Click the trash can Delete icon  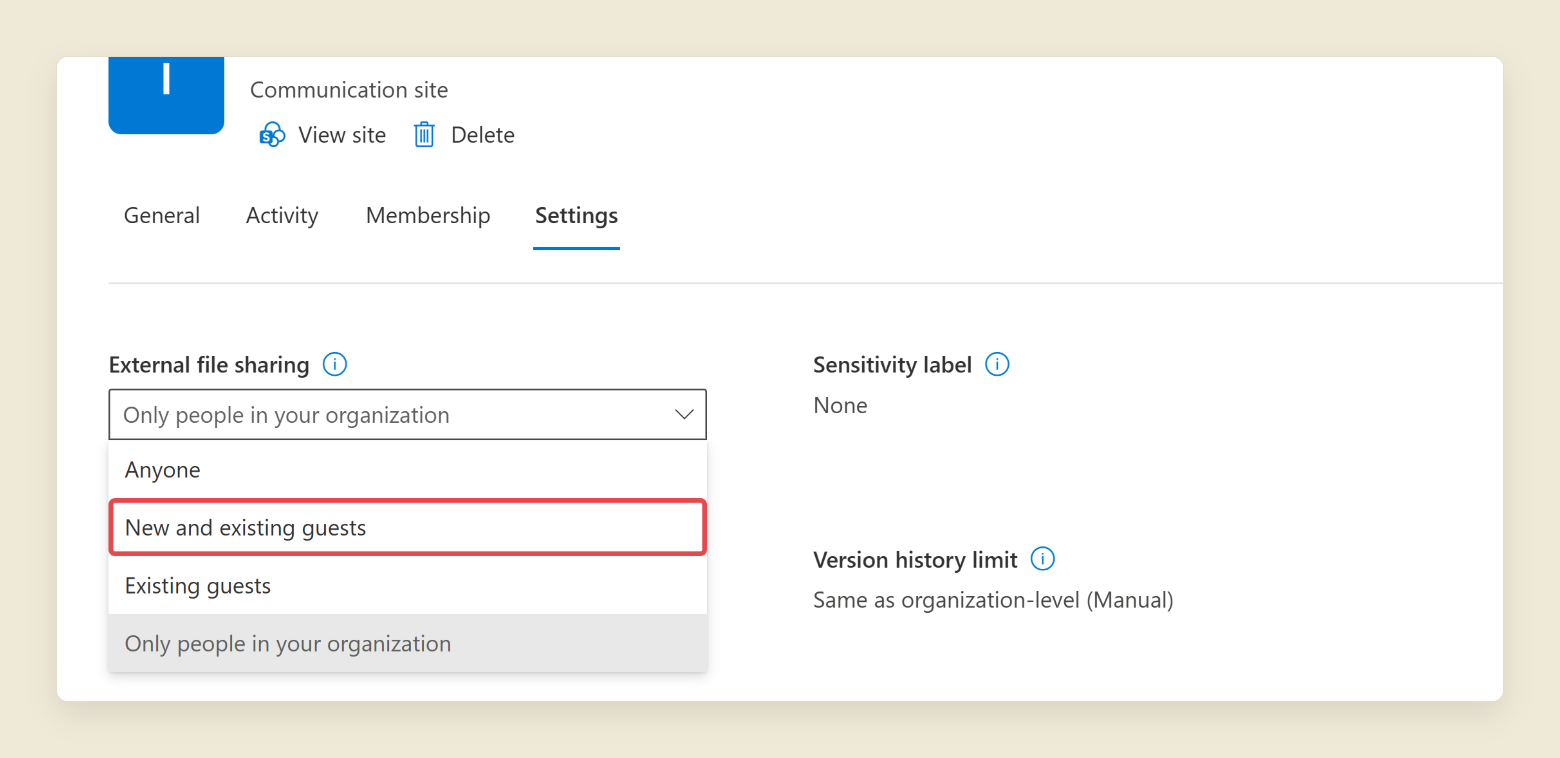[424, 135]
